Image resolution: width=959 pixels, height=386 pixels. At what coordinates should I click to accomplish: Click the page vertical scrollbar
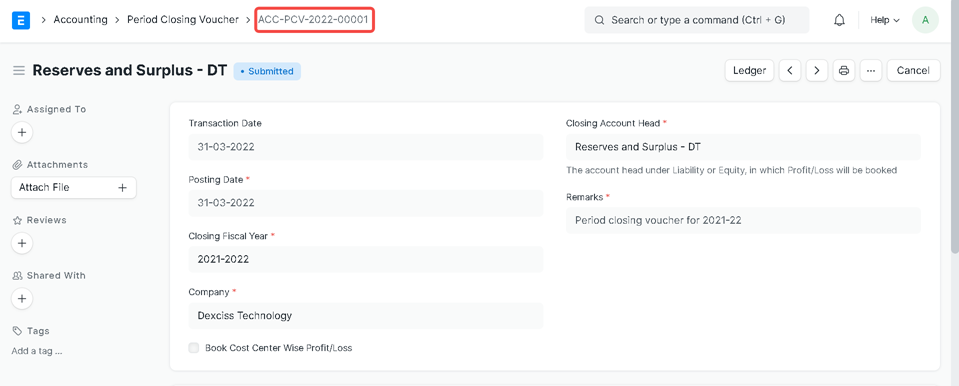pos(955,128)
